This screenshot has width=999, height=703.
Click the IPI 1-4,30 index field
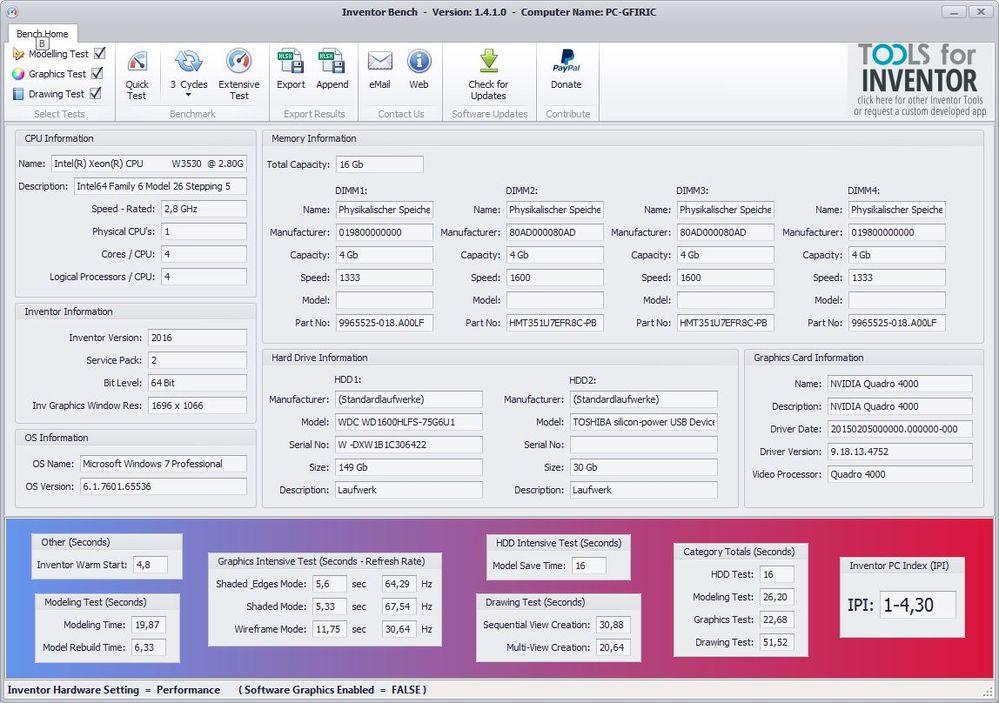(x=917, y=605)
